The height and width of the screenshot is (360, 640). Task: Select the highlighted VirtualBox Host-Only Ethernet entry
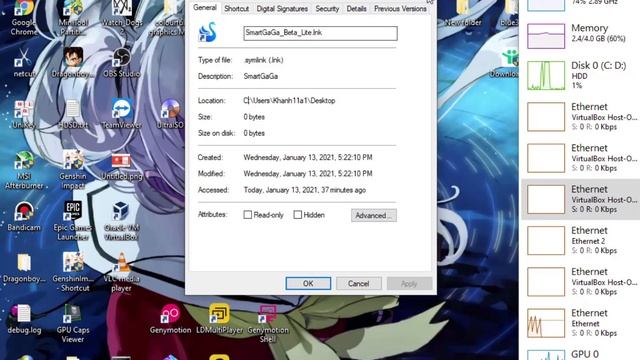tap(580, 199)
